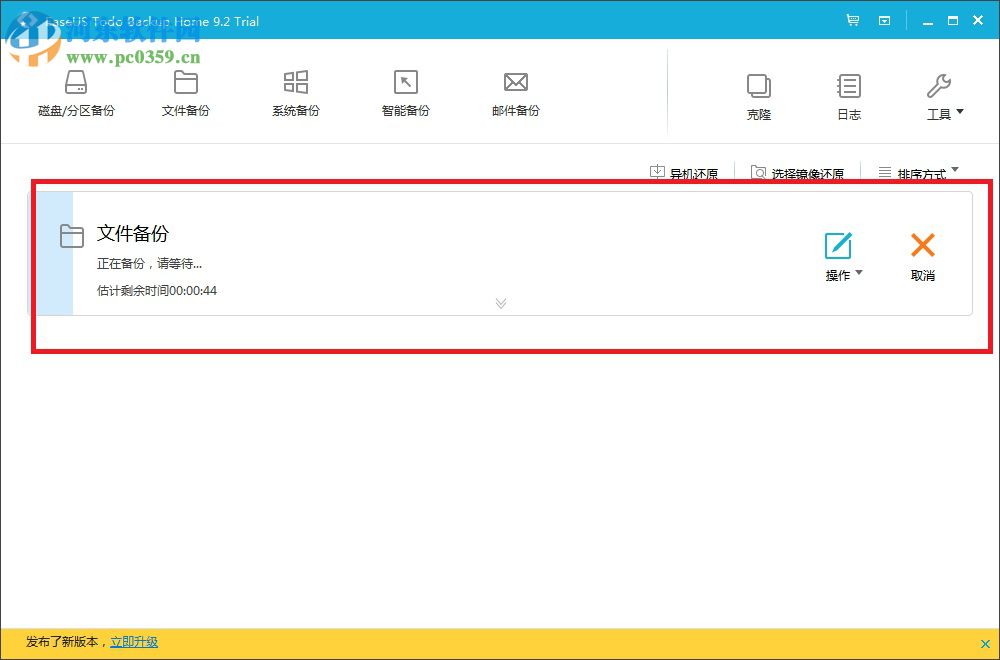
Task: Open the shopping cart to purchase
Action: 852,20
